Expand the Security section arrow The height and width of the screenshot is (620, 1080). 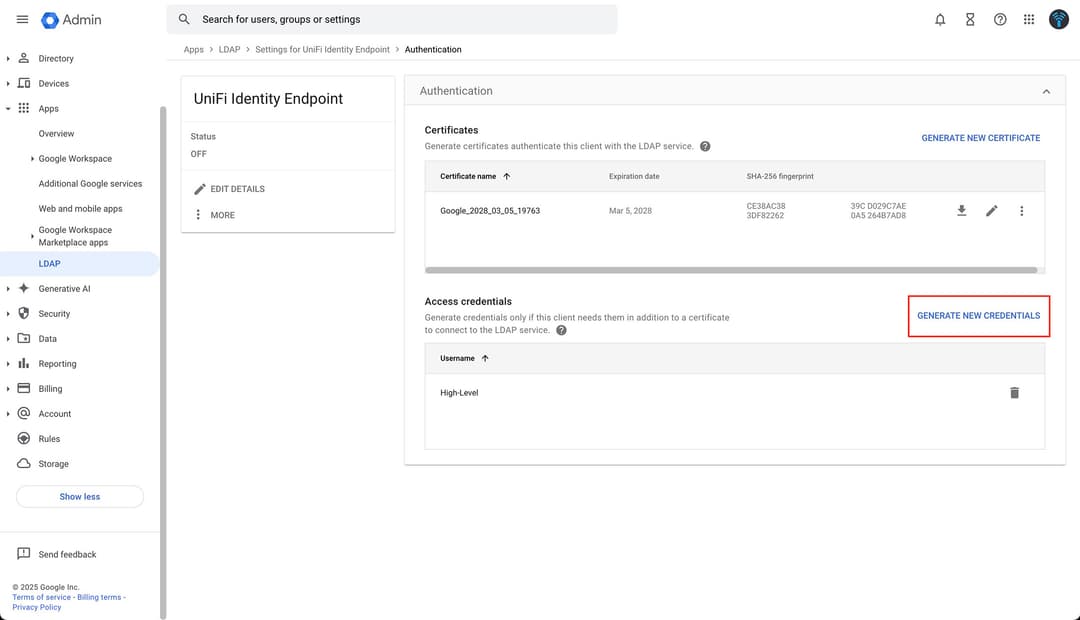click(8, 313)
